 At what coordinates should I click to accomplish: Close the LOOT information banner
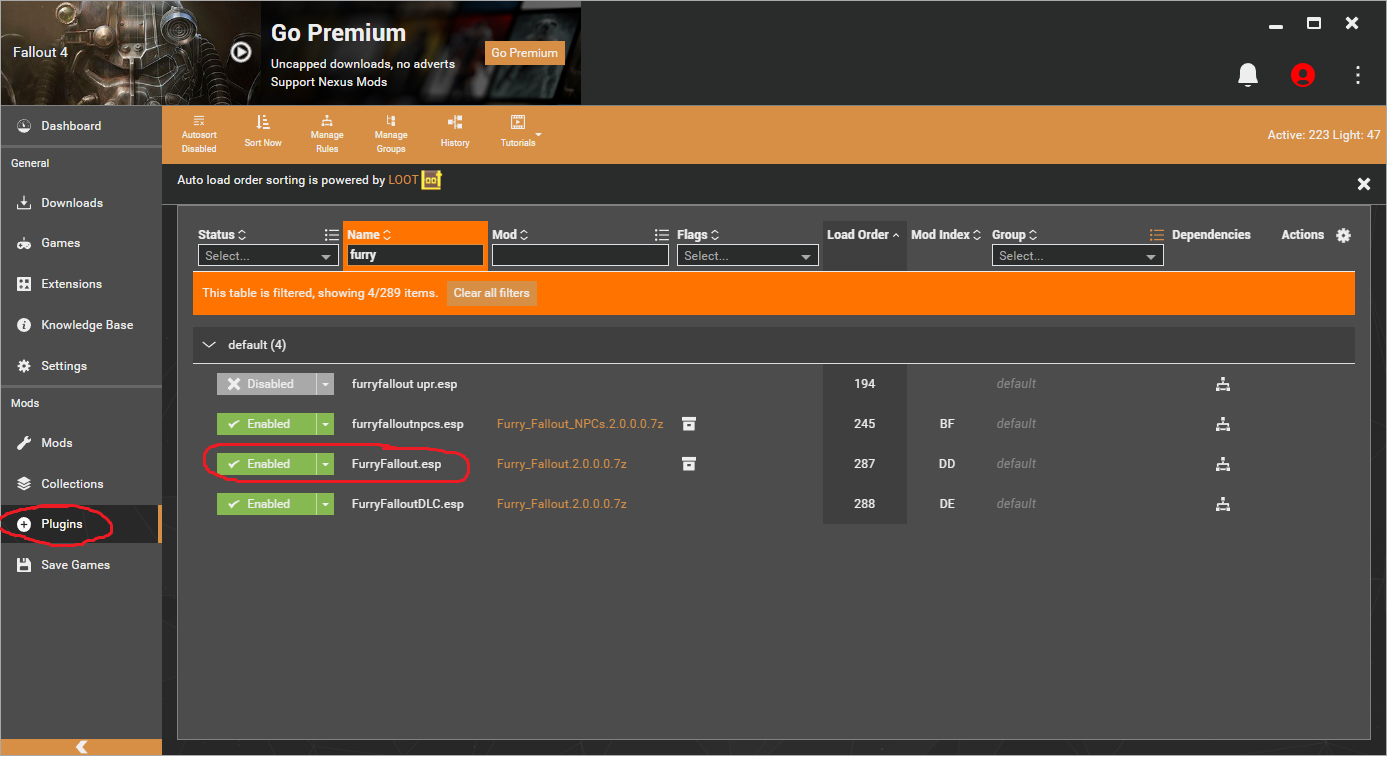pos(1363,184)
